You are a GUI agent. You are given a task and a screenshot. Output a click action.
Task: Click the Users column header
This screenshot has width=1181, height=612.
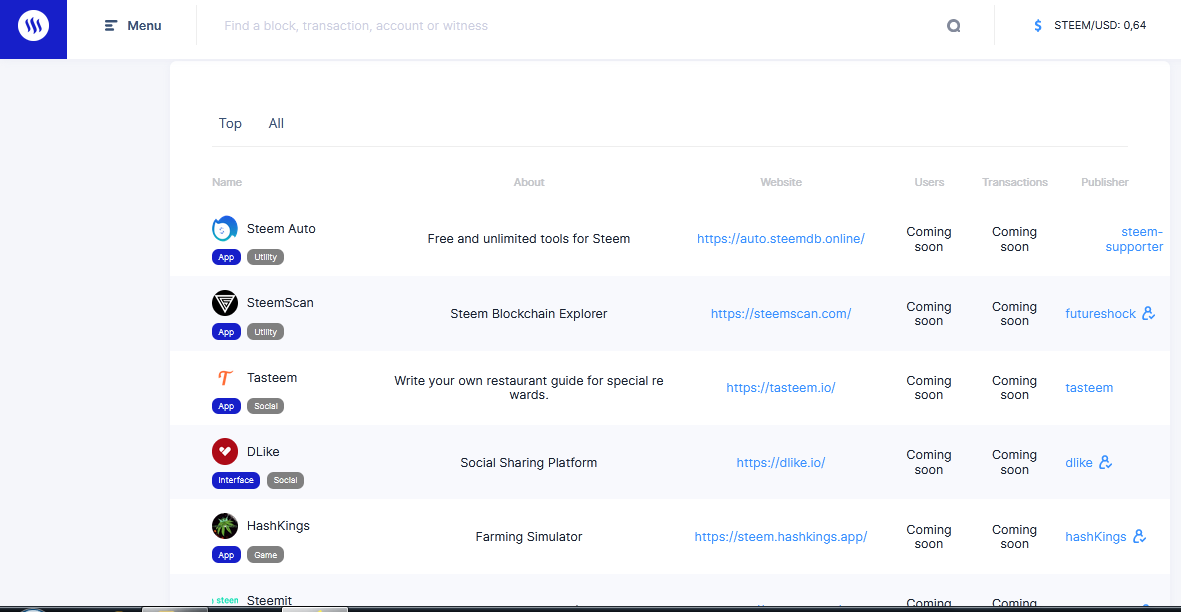coord(929,182)
